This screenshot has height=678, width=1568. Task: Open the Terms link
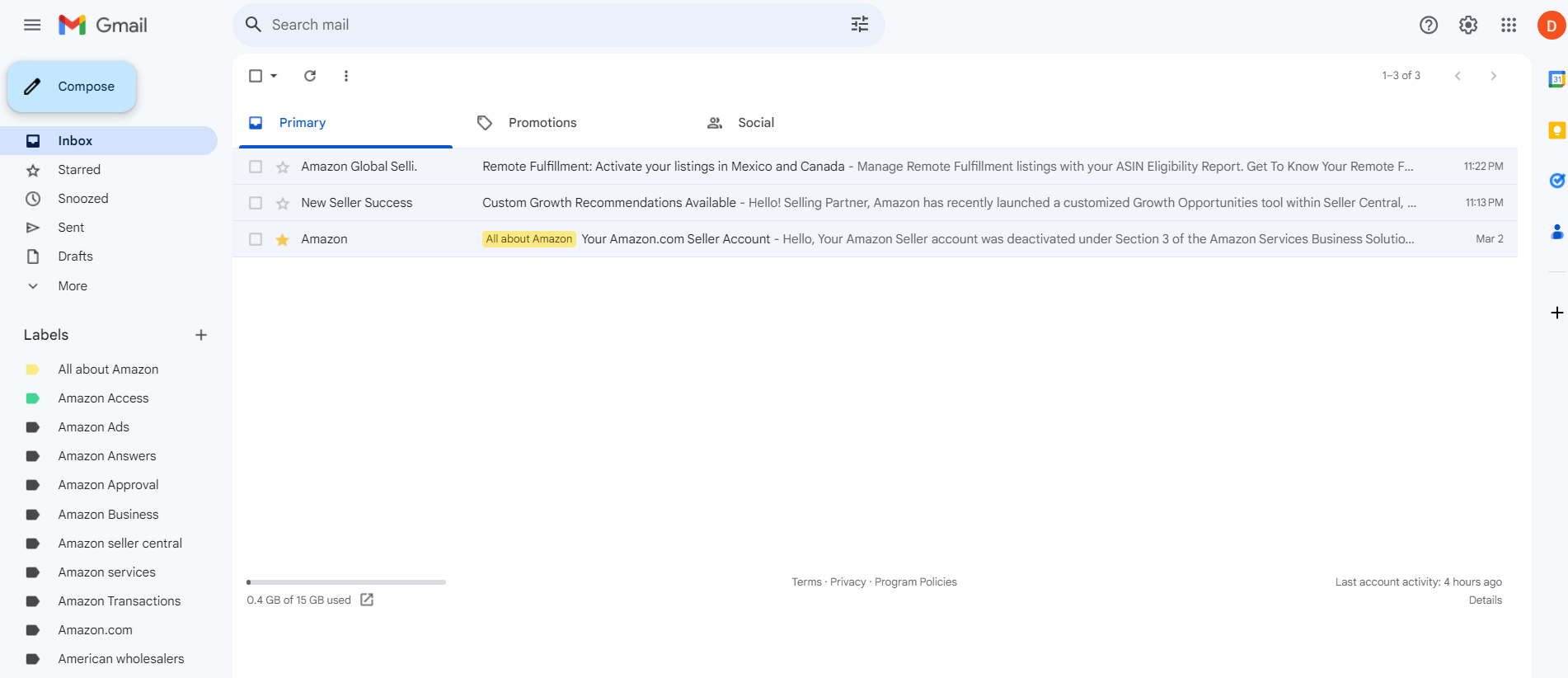pos(806,581)
